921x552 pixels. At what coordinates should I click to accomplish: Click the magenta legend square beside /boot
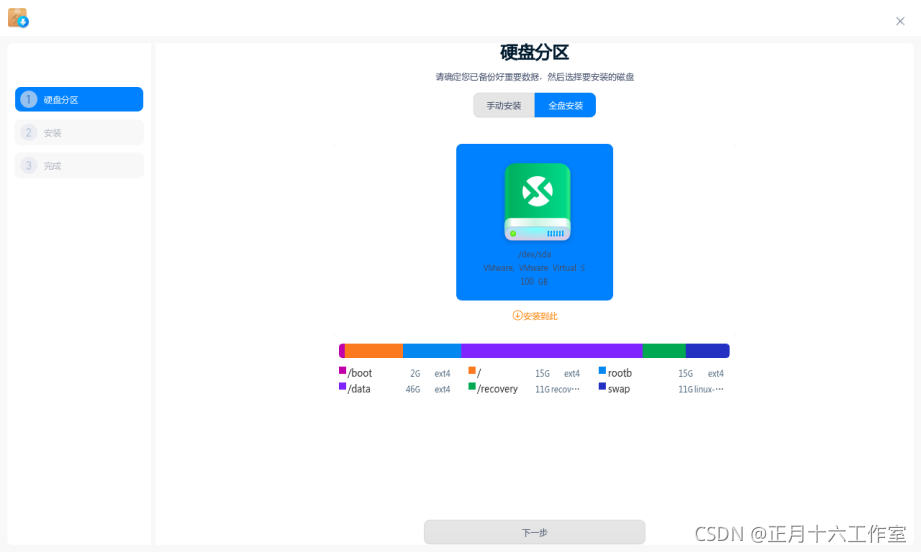[342, 370]
